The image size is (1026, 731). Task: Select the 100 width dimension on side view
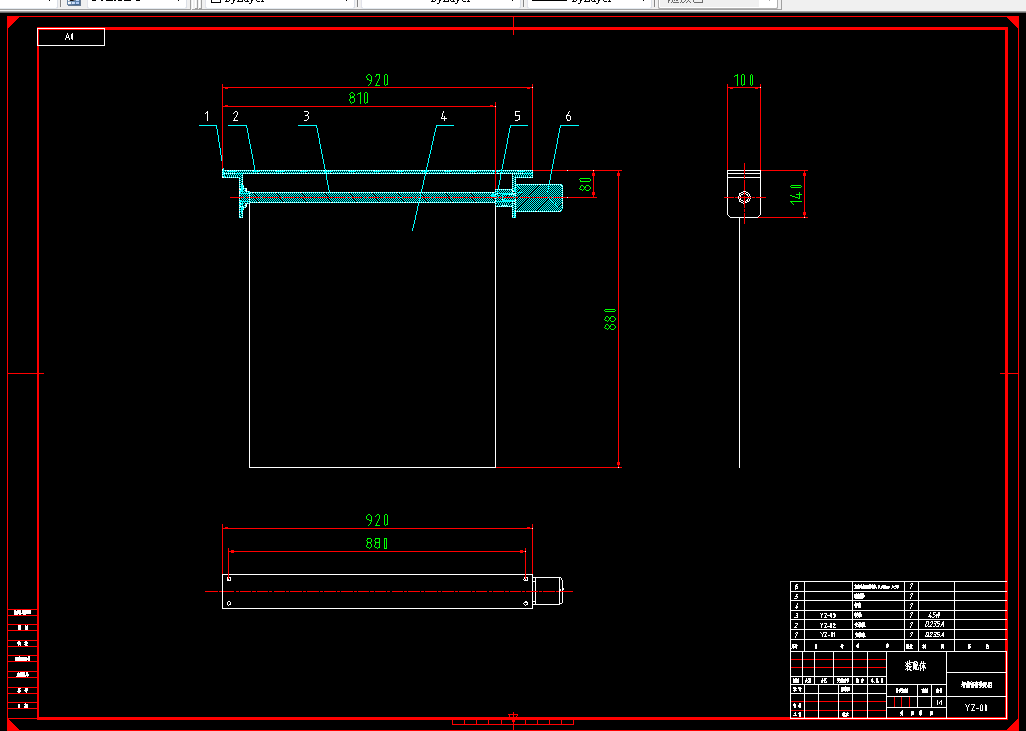point(744,80)
